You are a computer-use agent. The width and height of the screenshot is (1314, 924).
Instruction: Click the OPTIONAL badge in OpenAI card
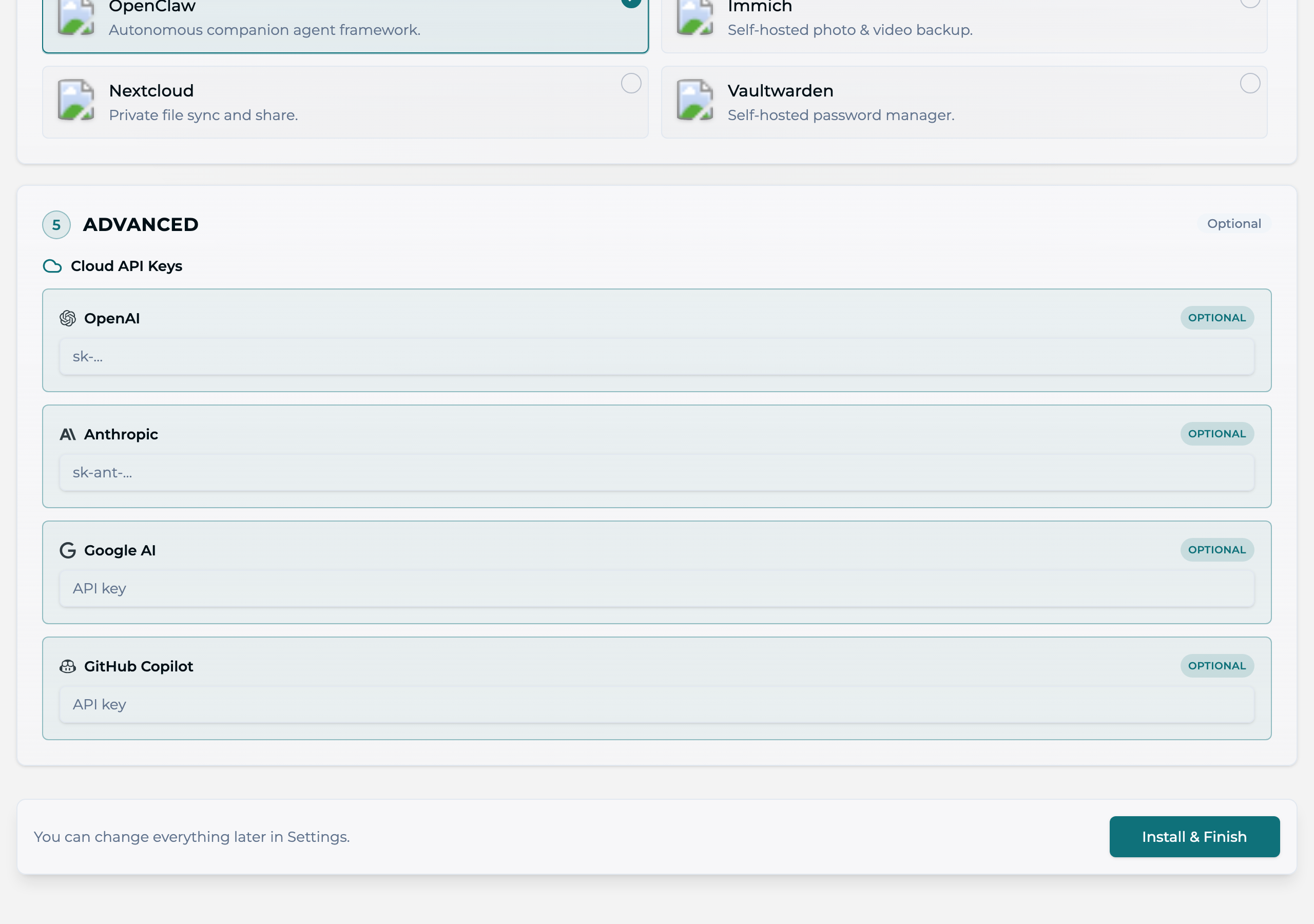pos(1216,318)
